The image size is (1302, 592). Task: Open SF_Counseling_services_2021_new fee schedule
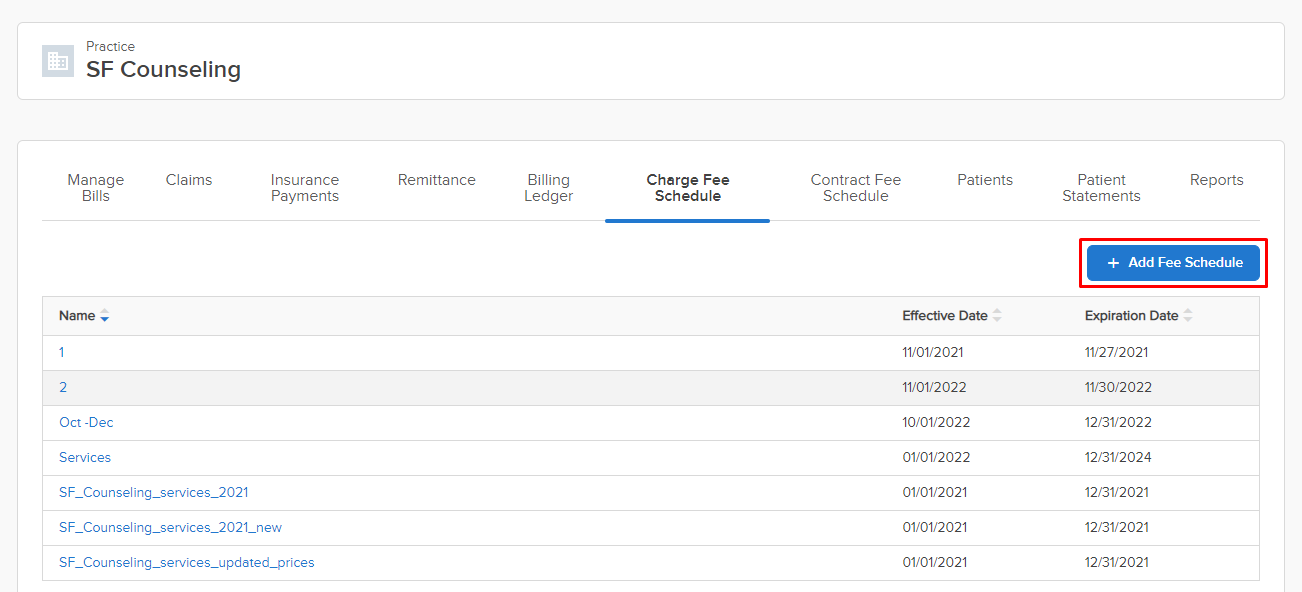[170, 527]
